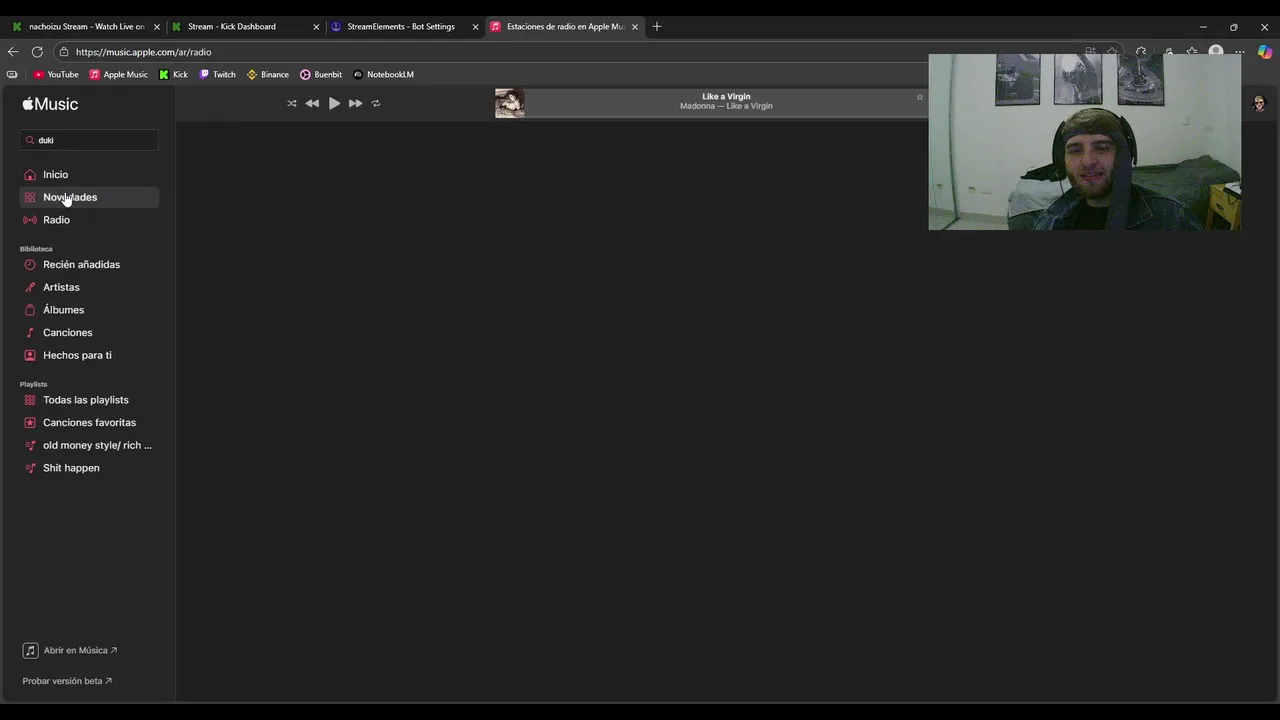This screenshot has width=1280, height=720.
Task: Click the Artistas microphone icon
Action: tap(30, 287)
